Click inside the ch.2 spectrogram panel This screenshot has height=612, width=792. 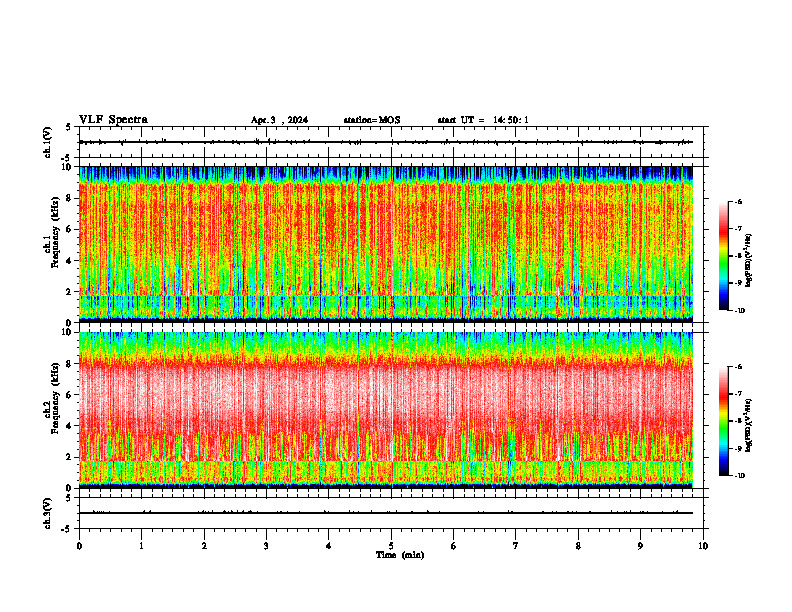386,410
